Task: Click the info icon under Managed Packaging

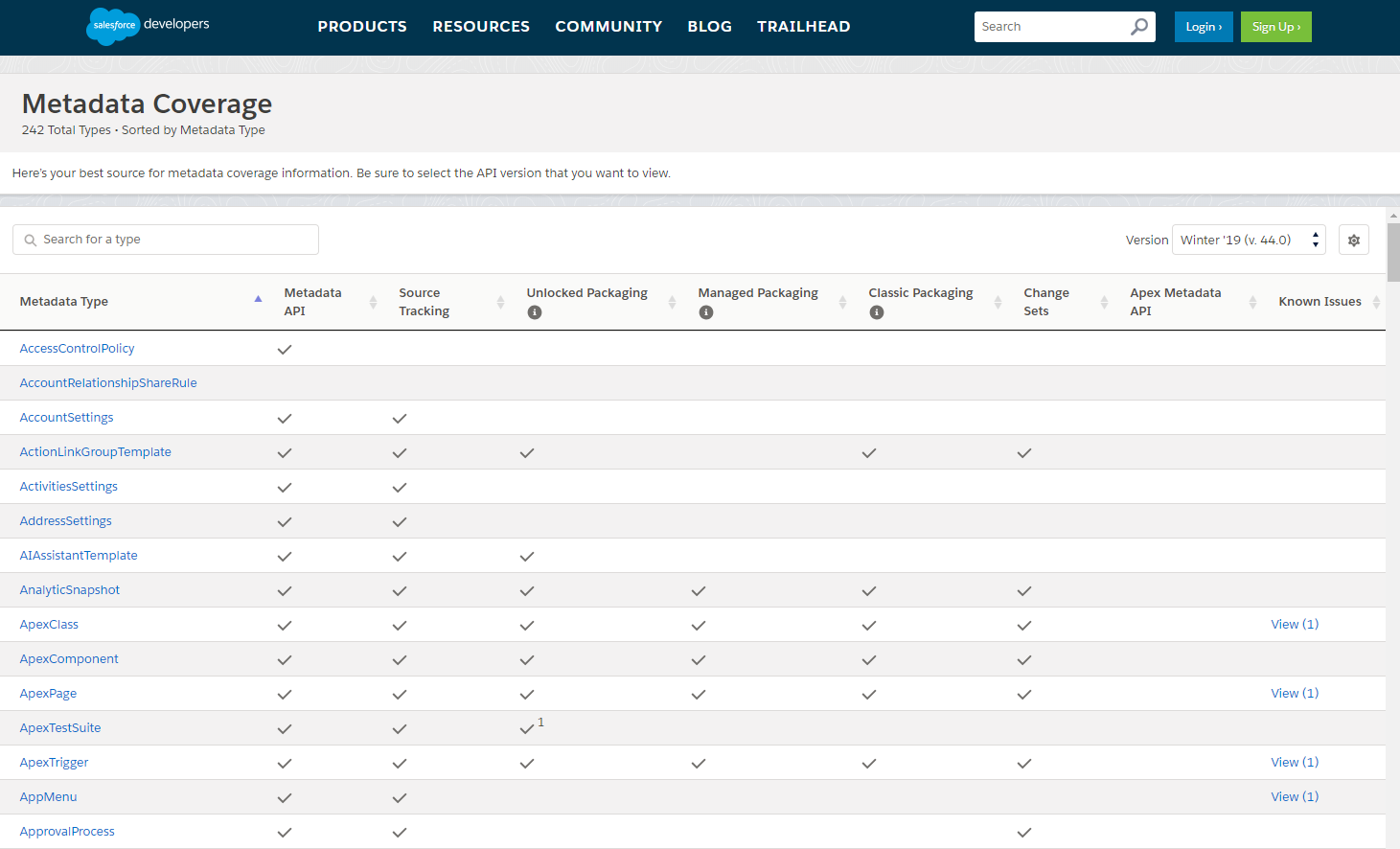Action: tap(706, 311)
